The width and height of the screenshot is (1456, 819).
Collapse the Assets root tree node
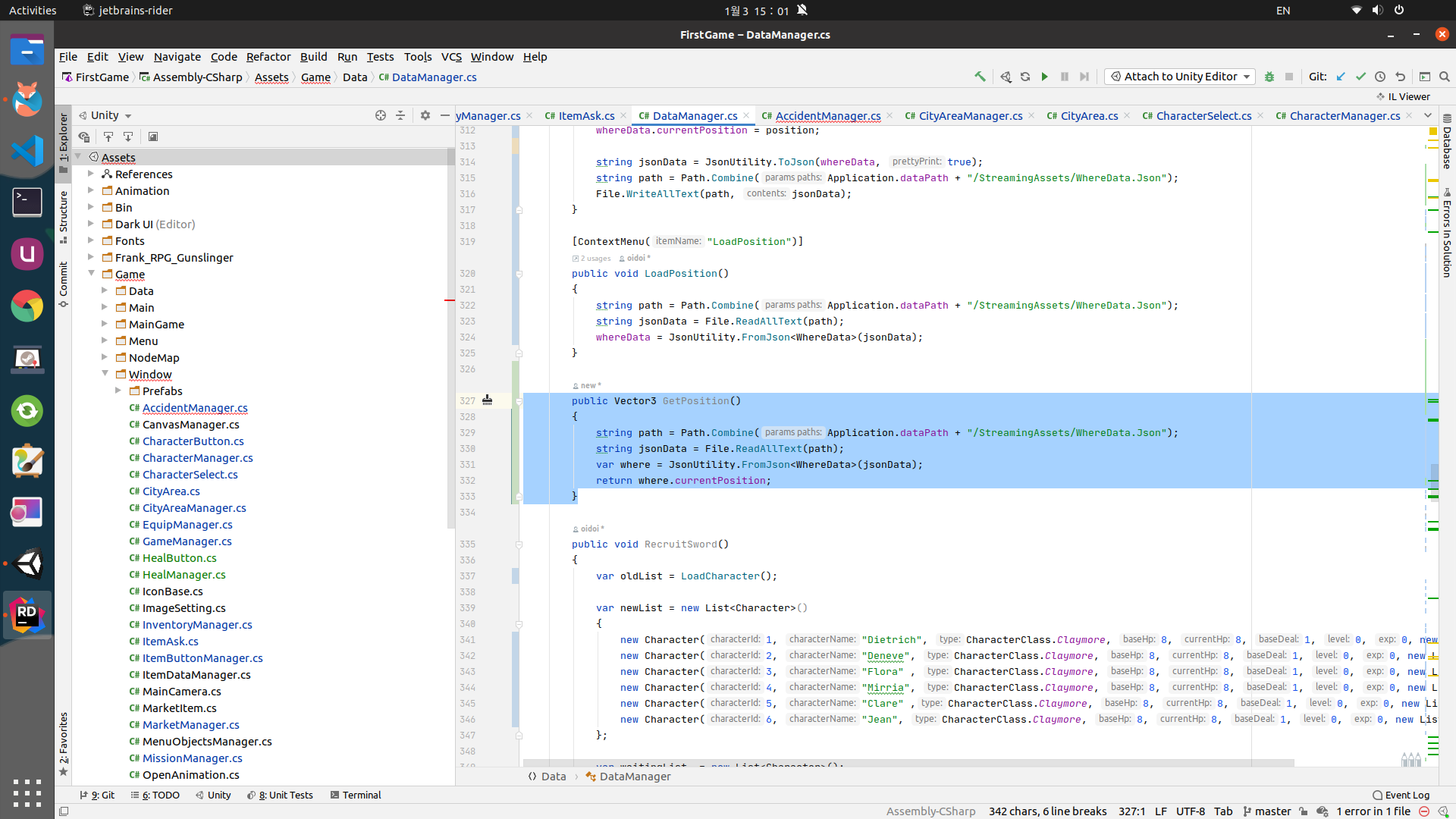coord(78,157)
